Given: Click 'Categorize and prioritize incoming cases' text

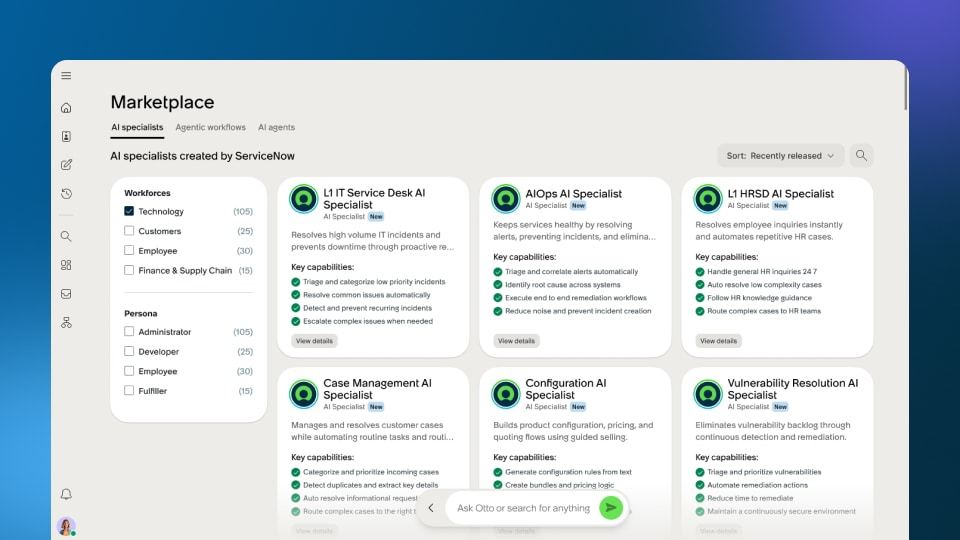Looking at the screenshot, I should [371, 471].
